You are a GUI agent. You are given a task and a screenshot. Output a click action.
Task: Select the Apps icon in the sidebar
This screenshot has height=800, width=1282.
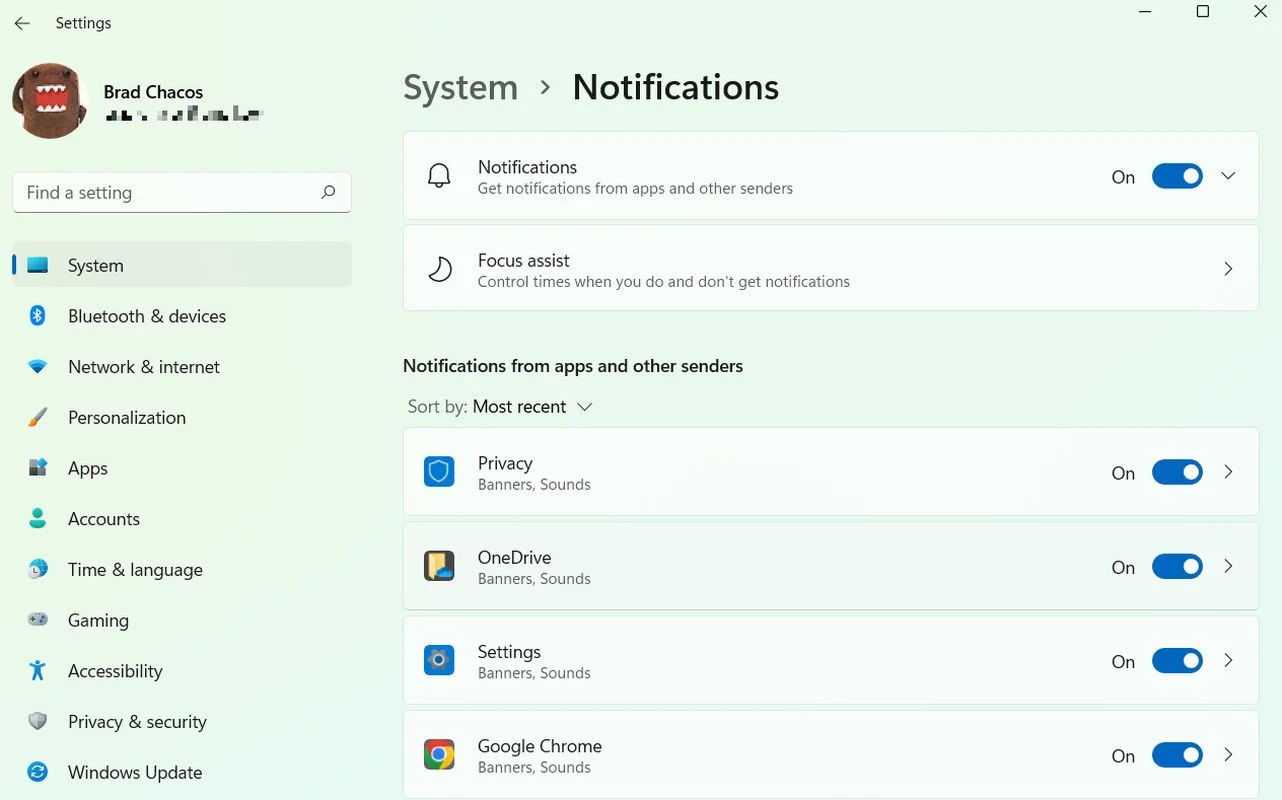coord(37,467)
